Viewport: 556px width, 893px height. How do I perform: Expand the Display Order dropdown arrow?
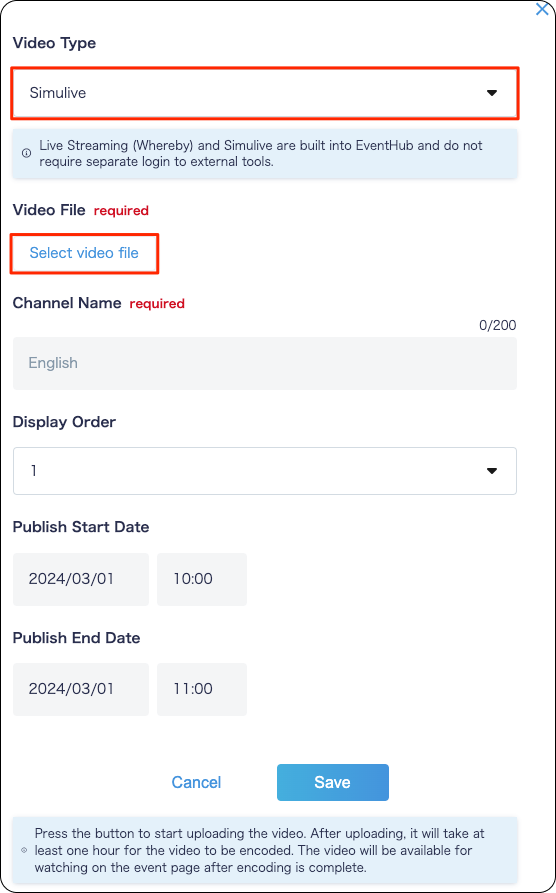[x=492, y=471]
